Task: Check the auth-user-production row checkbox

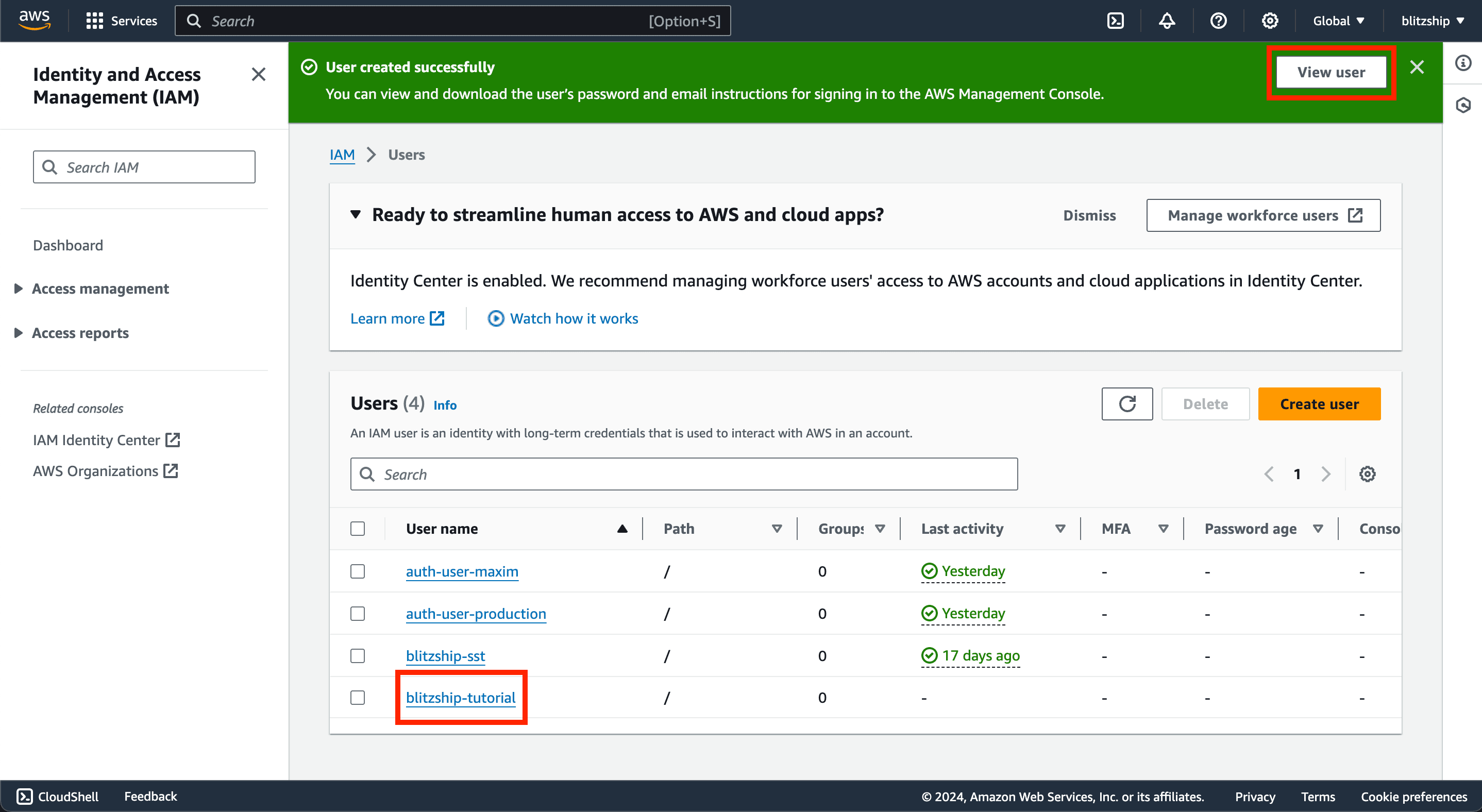Action: pos(357,614)
